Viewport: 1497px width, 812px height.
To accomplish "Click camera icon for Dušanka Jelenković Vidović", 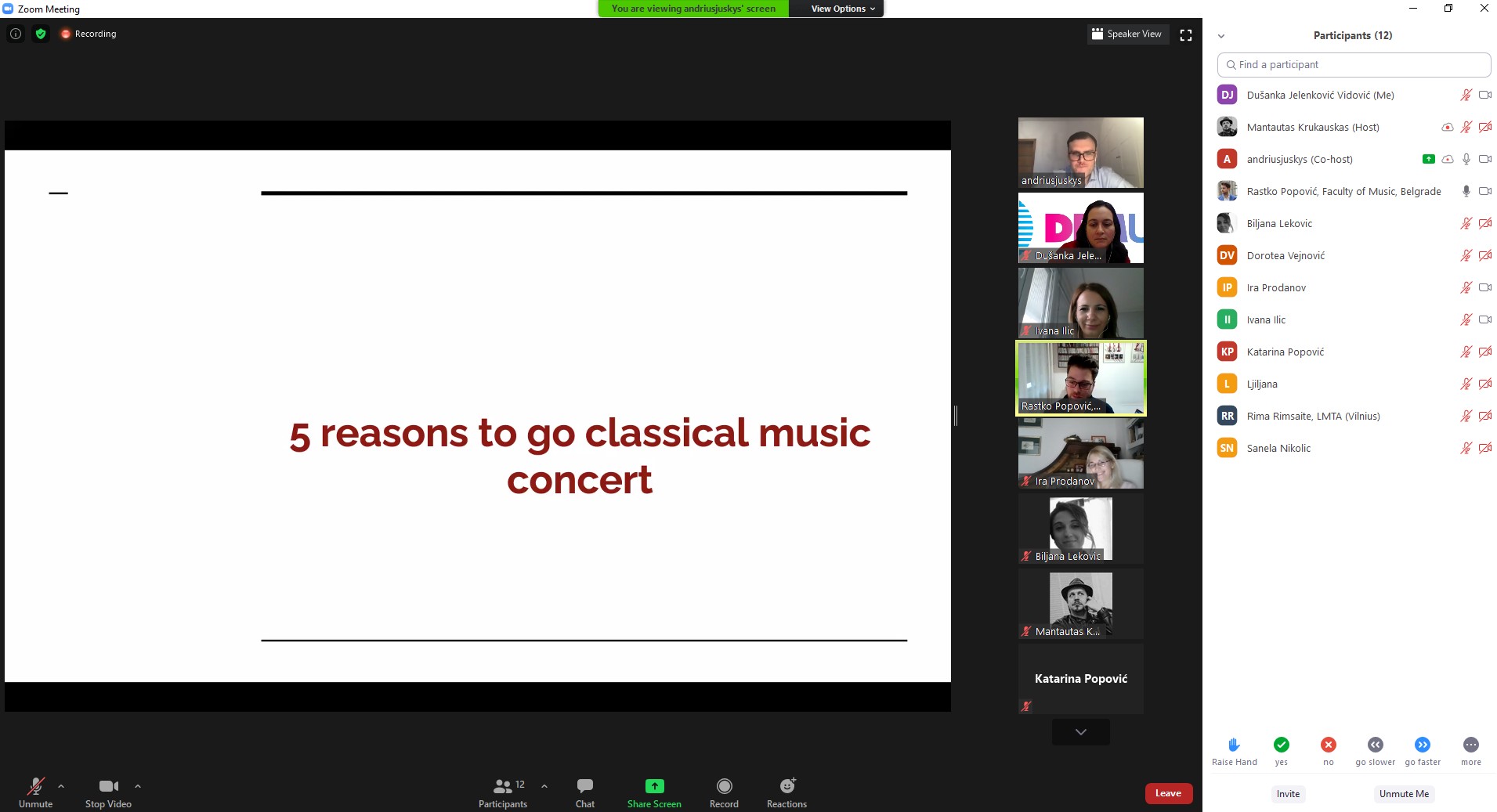I will [1484, 95].
